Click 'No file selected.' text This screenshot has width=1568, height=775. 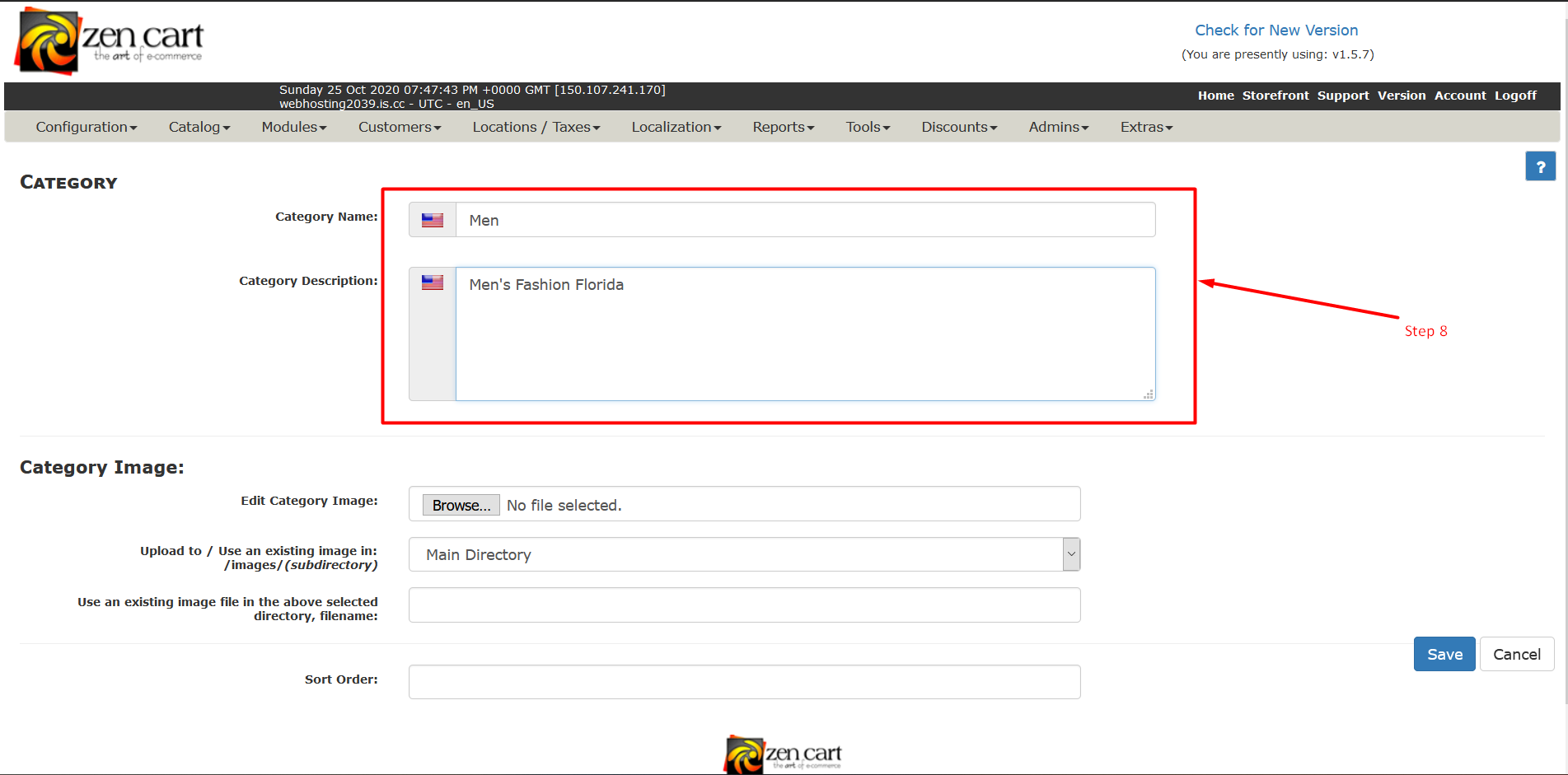[564, 505]
